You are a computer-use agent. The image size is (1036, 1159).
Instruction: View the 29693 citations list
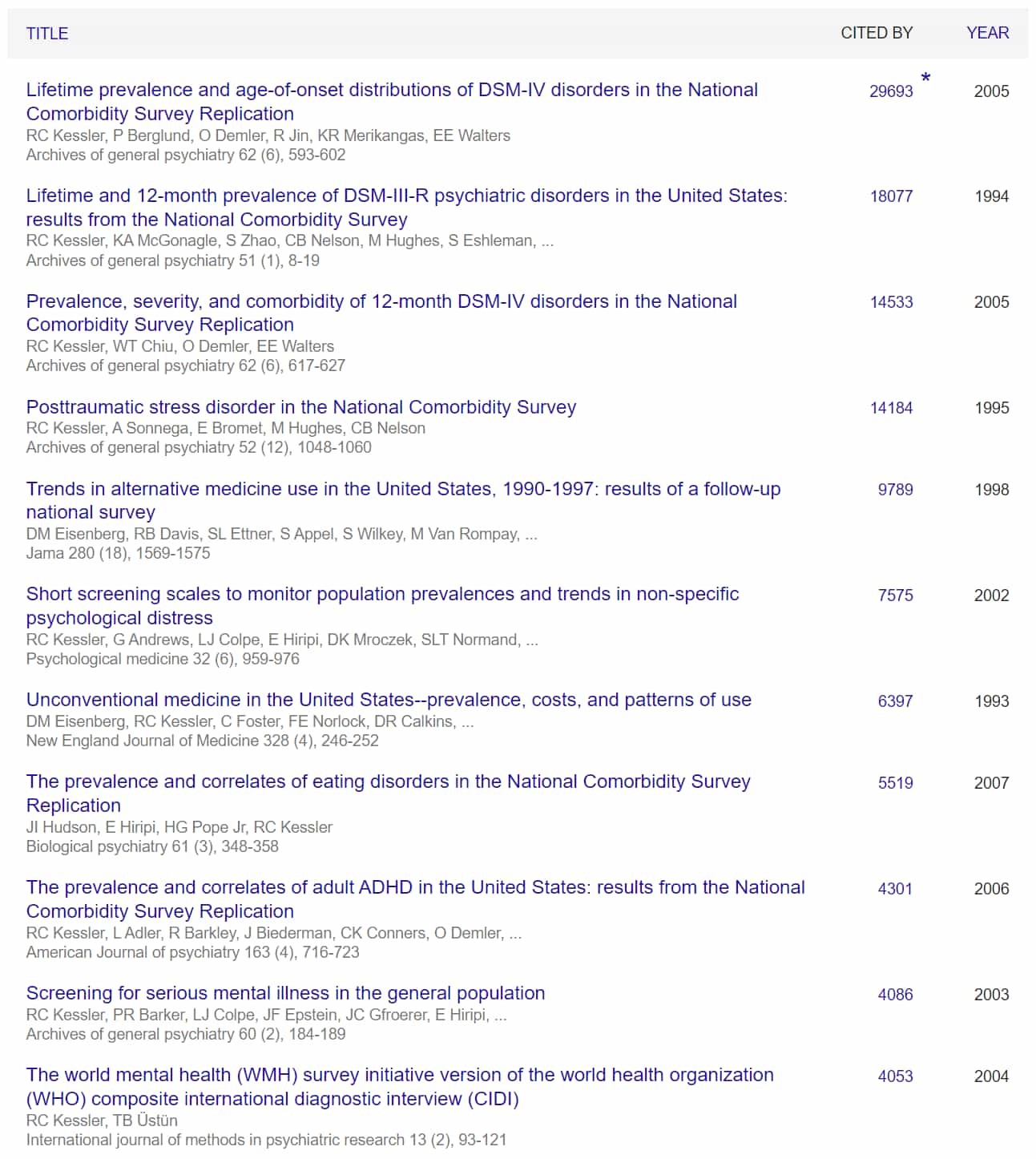(x=890, y=91)
